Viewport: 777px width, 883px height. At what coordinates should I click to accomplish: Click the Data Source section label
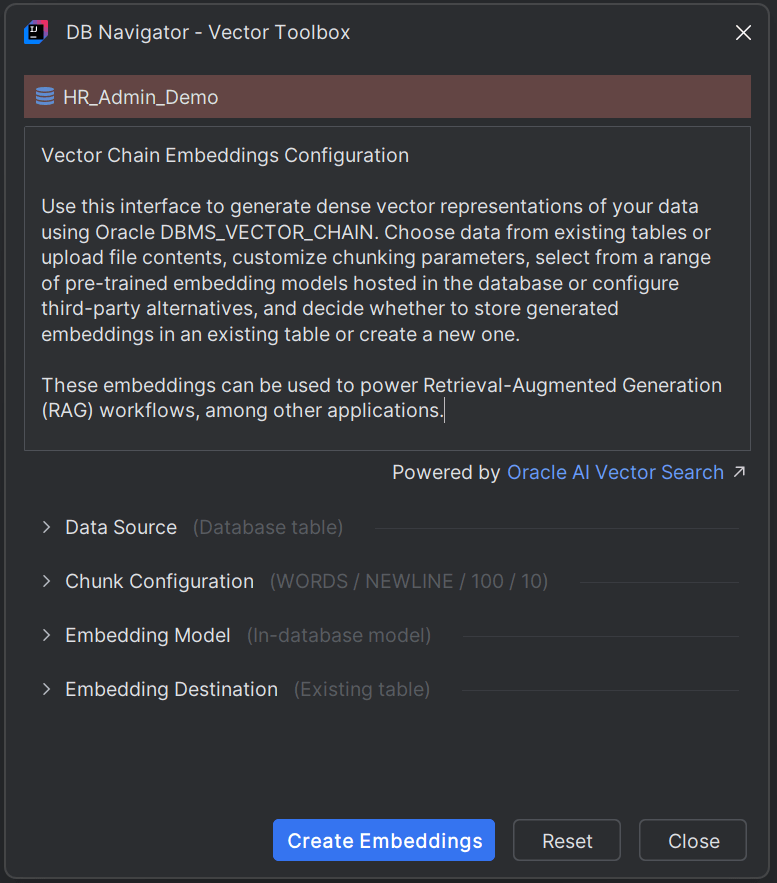[120, 526]
